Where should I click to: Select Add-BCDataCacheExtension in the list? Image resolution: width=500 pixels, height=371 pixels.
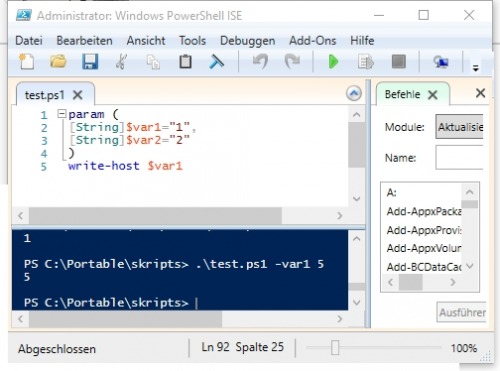(x=423, y=267)
